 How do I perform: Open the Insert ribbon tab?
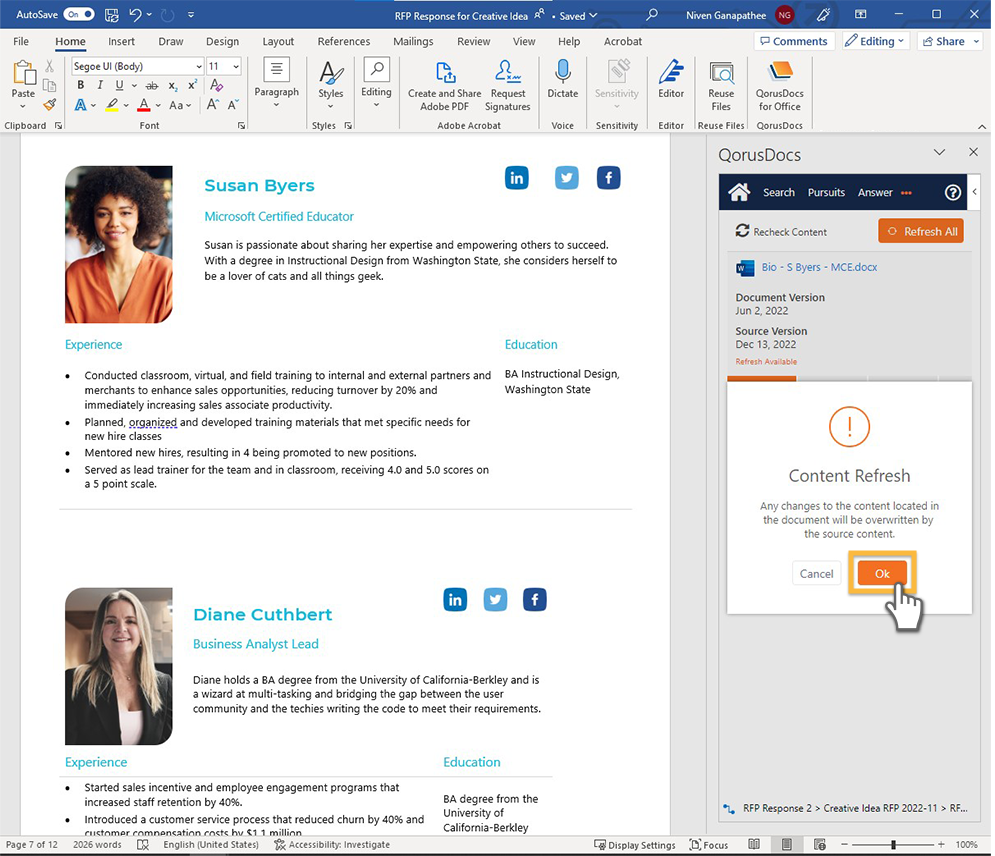pyautogui.click(x=121, y=41)
